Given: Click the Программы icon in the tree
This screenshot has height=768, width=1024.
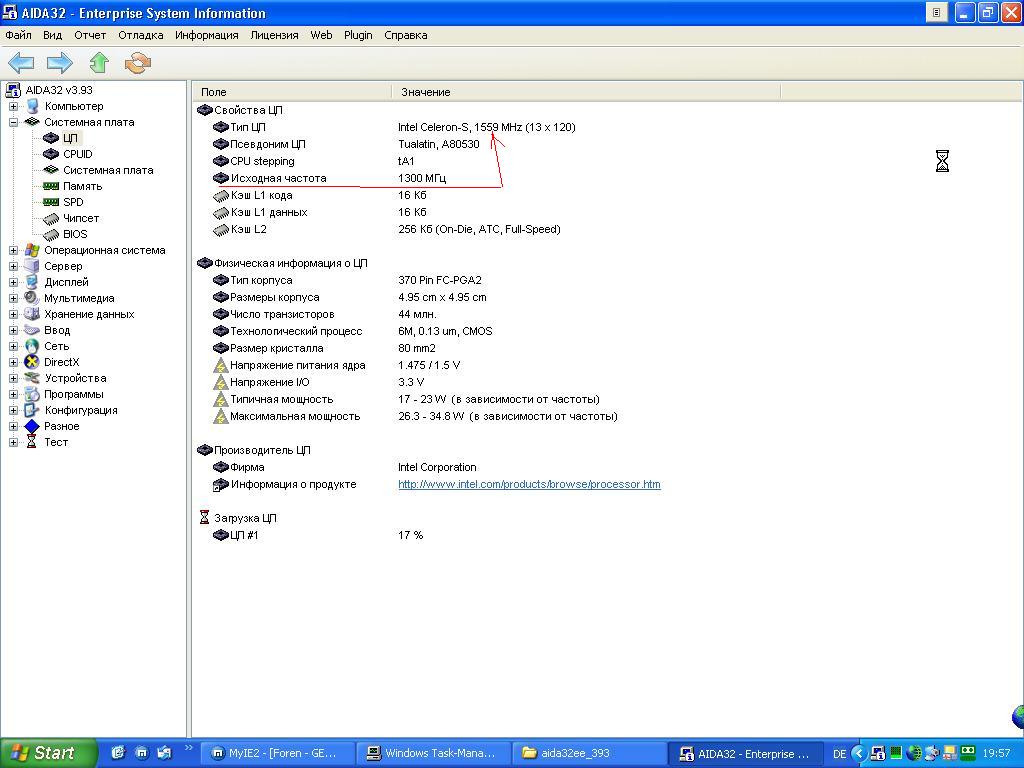Looking at the screenshot, I should (x=32, y=394).
